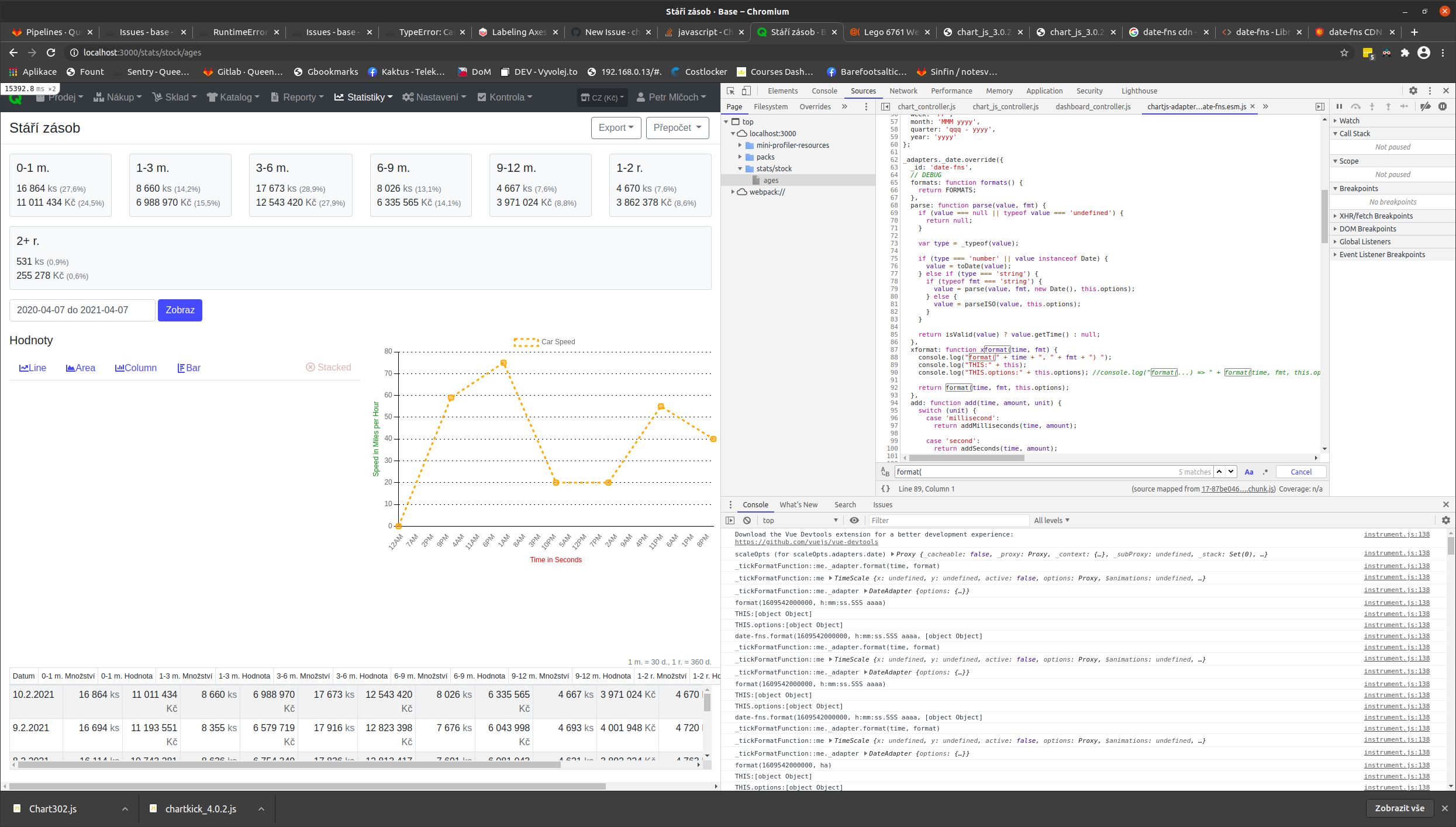This screenshot has height=827, width=1456.
Task: Click the Zobraz button
Action: [x=180, y=310]
